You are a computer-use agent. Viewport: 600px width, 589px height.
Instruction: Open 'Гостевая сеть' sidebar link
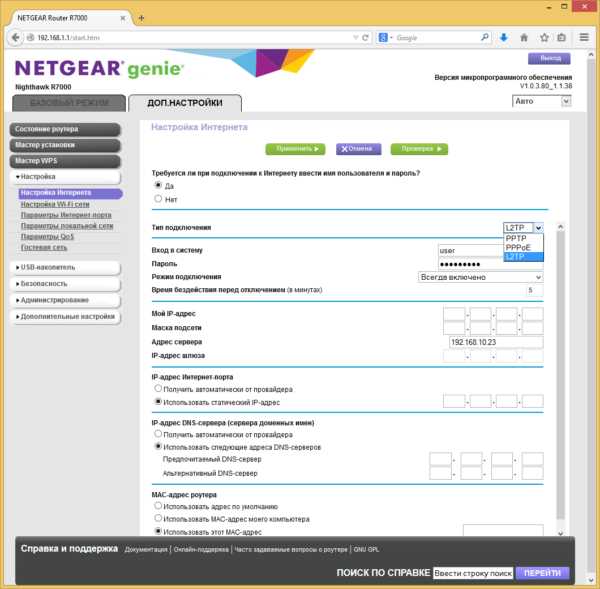[x=44, y=247]
